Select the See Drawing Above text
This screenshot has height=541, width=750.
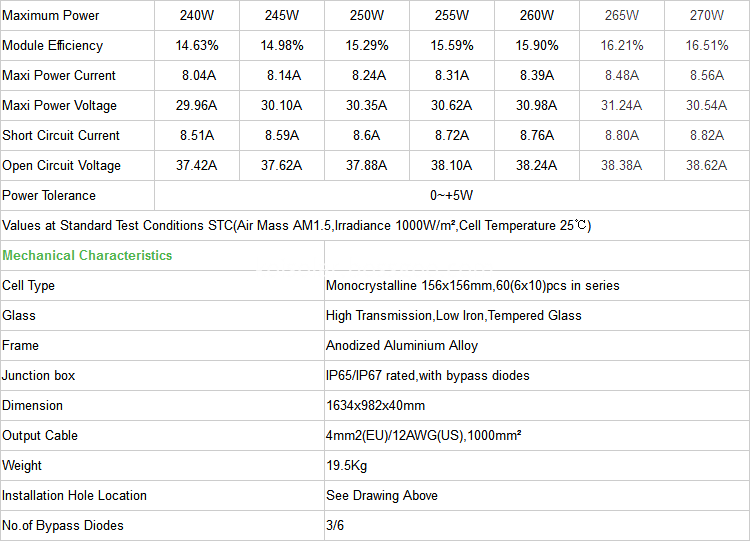tap(382, 496)
